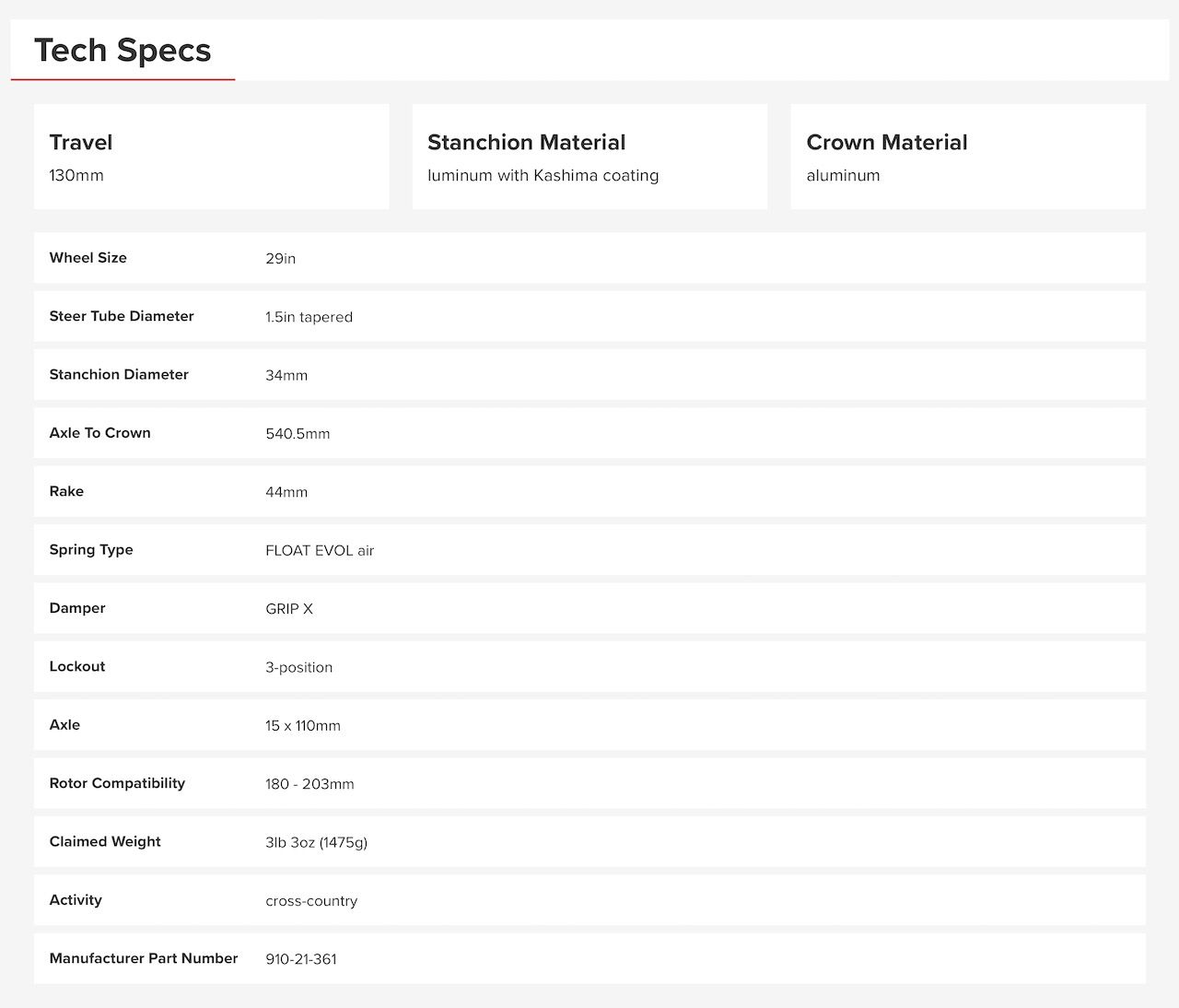The height and width of the screenshot is (1008, 1179).
Task: Click the 1.5in tapered value
Action: (x=309, y=317)
